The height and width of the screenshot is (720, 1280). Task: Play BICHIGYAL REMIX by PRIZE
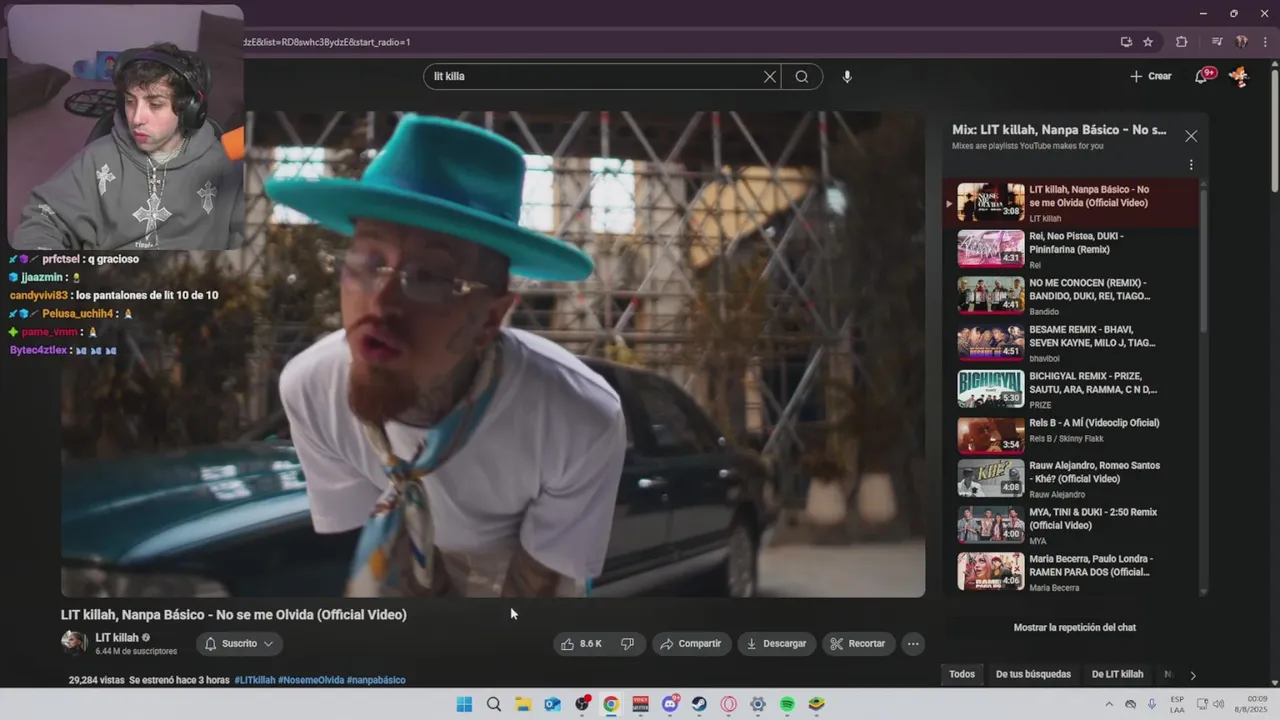pyautogui.click(x=1070, y=389)
